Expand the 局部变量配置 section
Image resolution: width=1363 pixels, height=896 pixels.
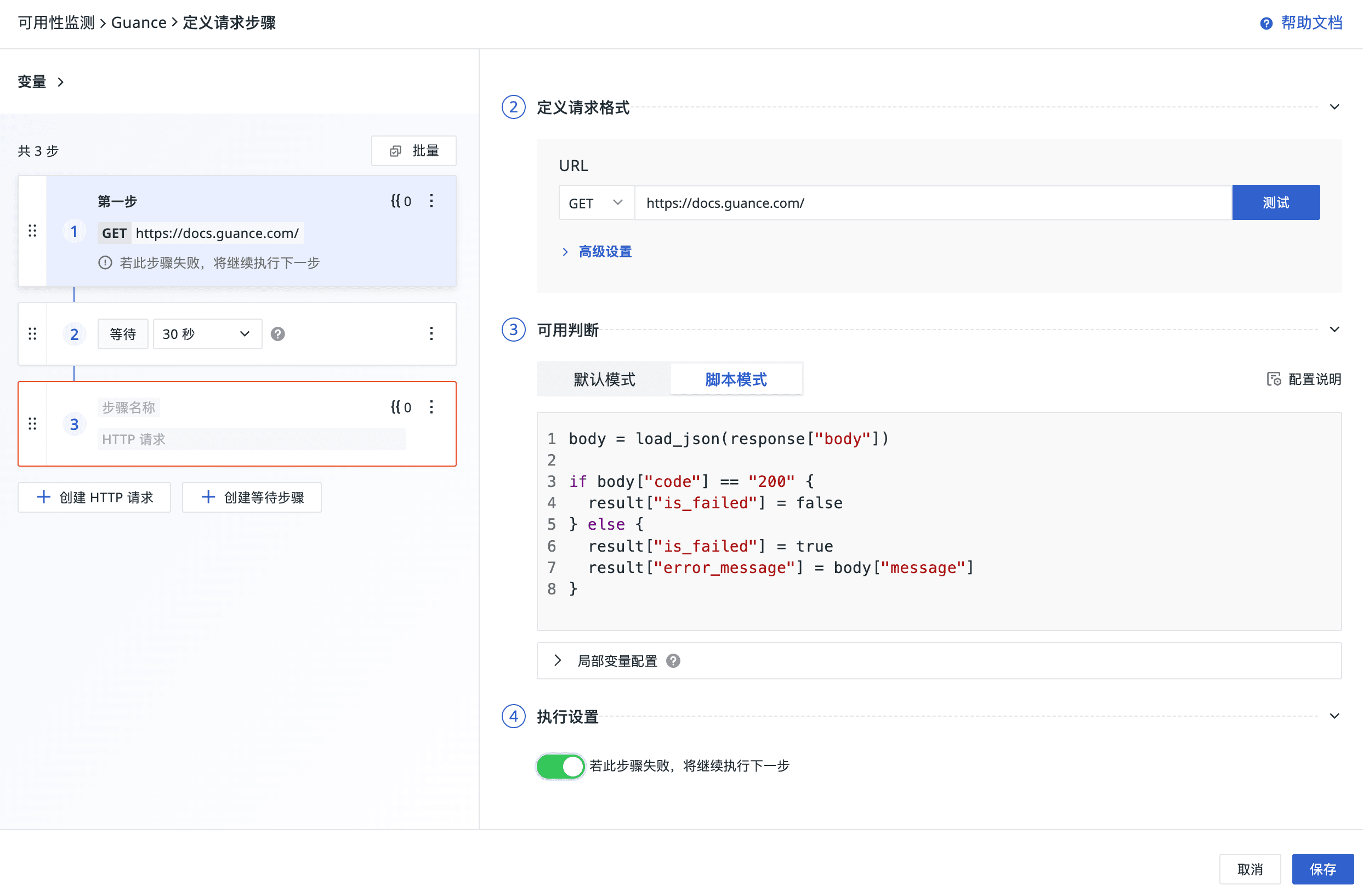pyautogui.click(x=558, y=660)
